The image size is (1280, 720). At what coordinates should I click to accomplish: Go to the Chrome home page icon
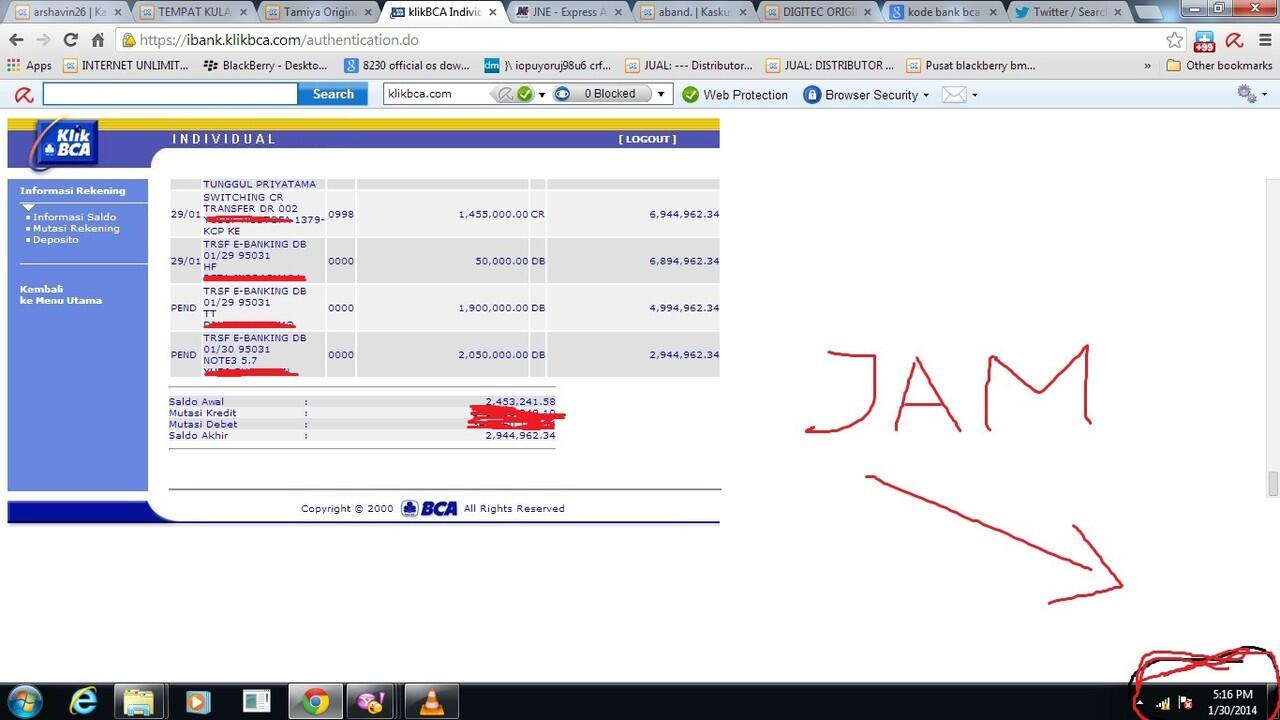(x=97, y=40)
